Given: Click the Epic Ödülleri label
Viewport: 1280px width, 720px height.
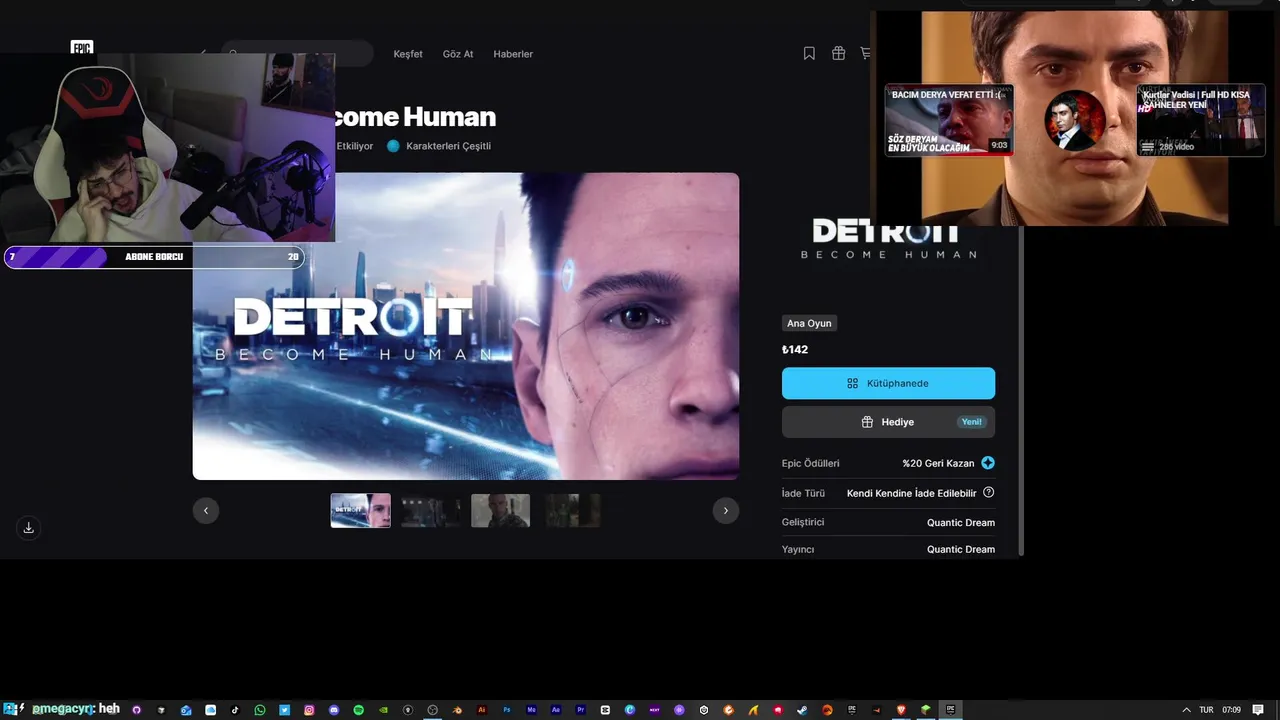Looking at the screenshot, I should pos(811,463).
